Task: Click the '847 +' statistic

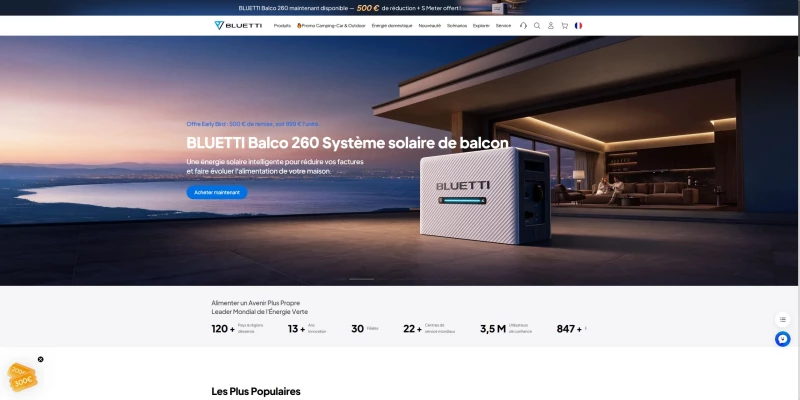Action: pyautogui.click(x=571, y=329)
